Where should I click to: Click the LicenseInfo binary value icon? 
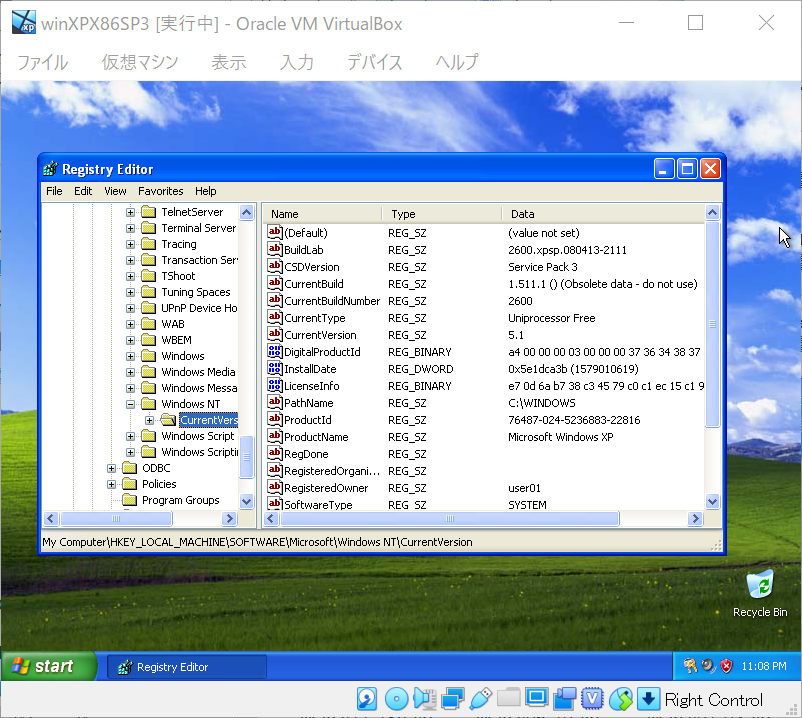point(275,386)
